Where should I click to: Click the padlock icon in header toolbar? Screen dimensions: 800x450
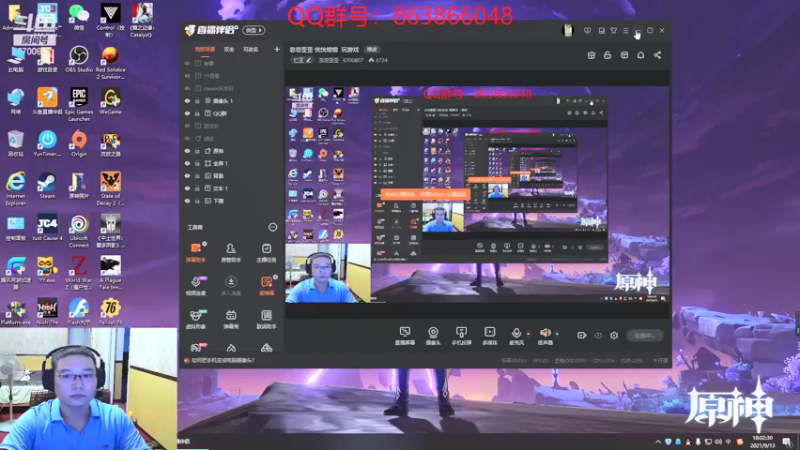tap(607, 55)
